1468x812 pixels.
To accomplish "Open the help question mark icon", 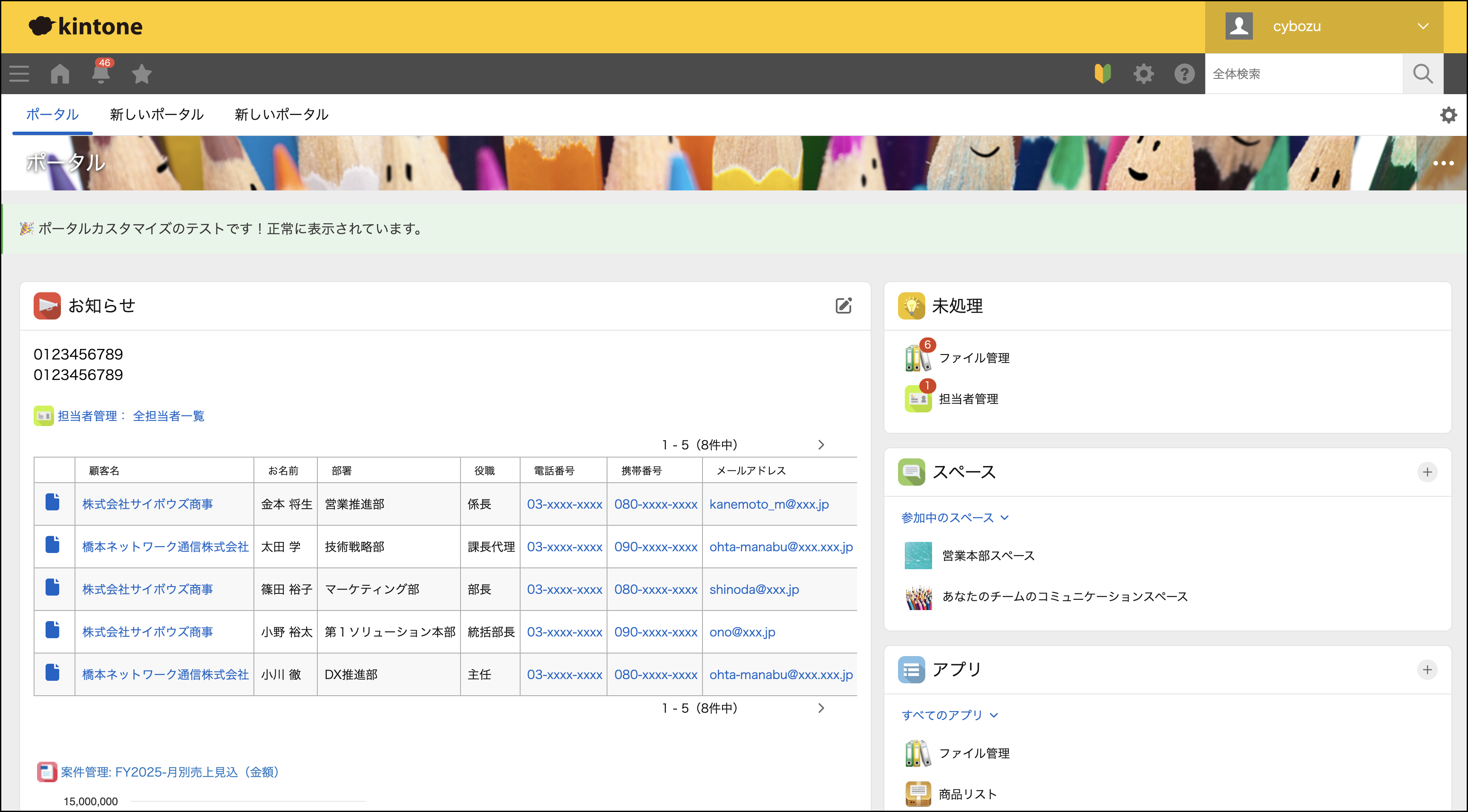I will [x=1184, y=74].
